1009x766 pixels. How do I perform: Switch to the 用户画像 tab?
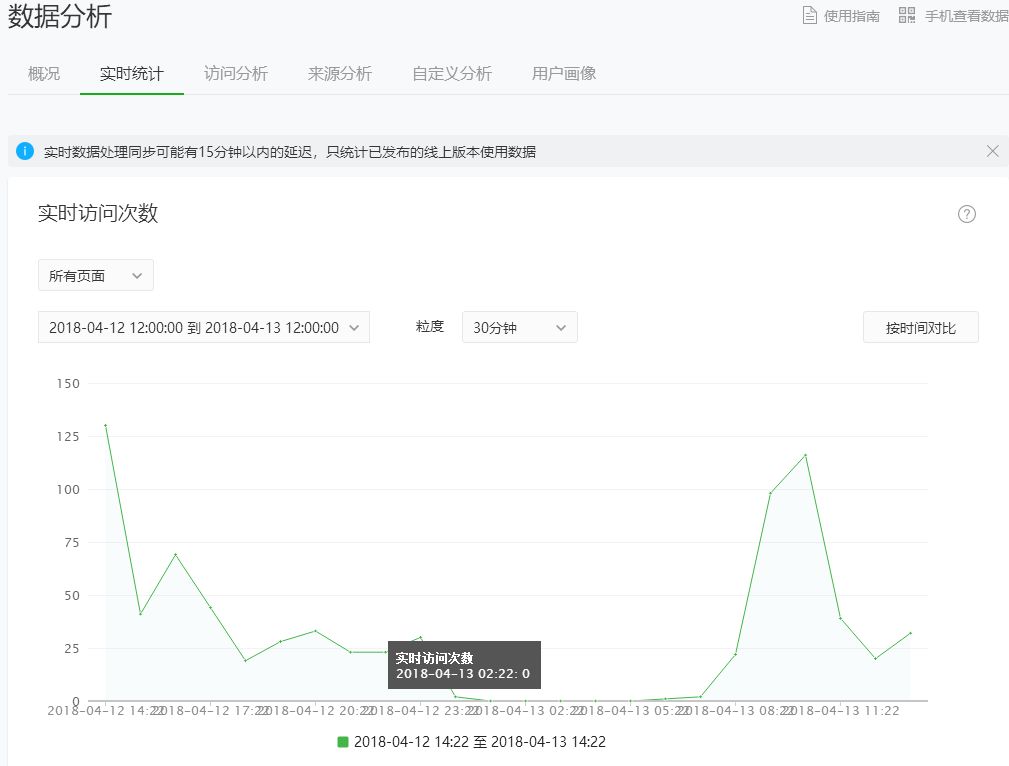(x=563, y=73)
